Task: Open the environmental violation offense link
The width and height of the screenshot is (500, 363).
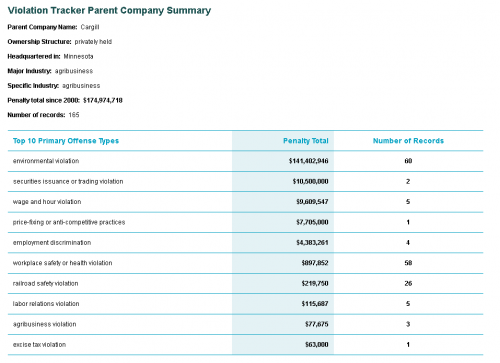Action: coord(46,161)
